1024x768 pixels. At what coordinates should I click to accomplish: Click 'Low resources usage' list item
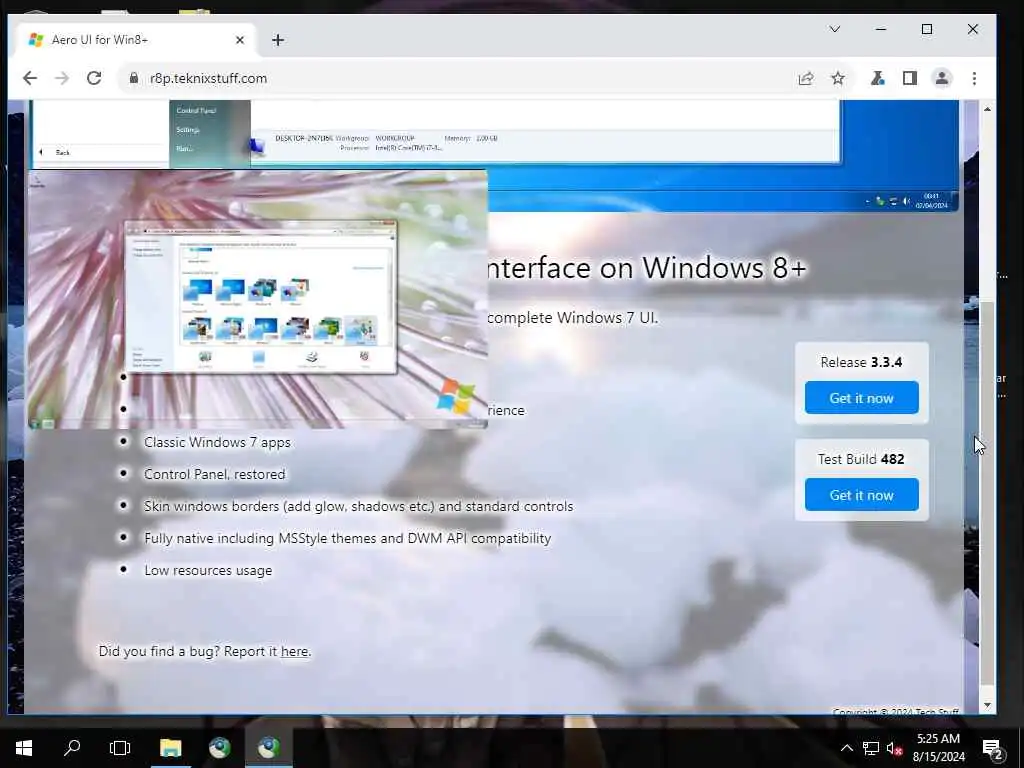[x=208, y=570]
